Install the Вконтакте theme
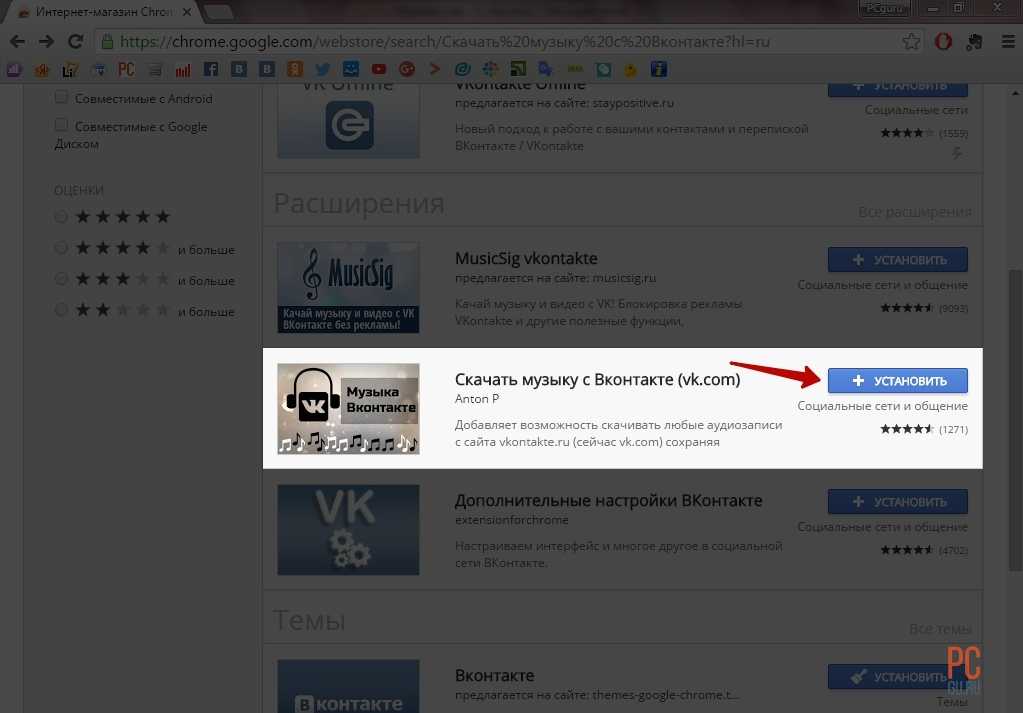 click(x=898, y=677)
